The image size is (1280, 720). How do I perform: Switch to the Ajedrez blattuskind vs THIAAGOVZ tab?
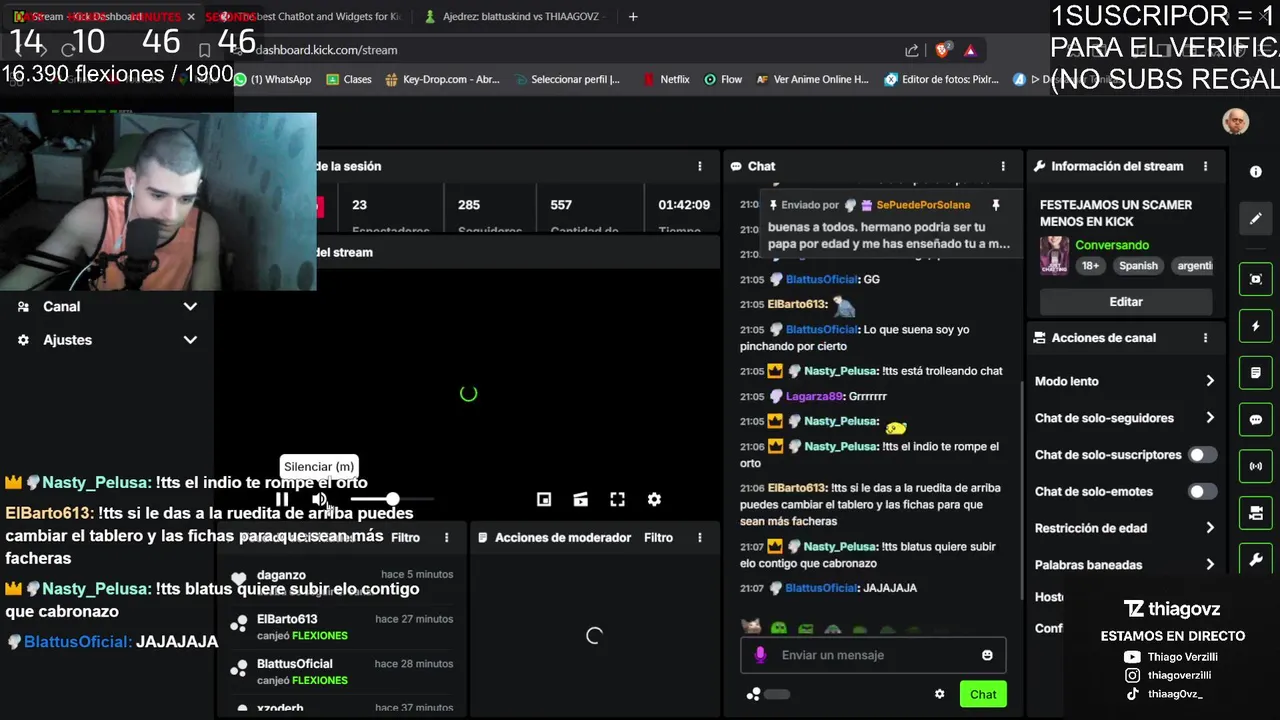click(x=515, y=17)
